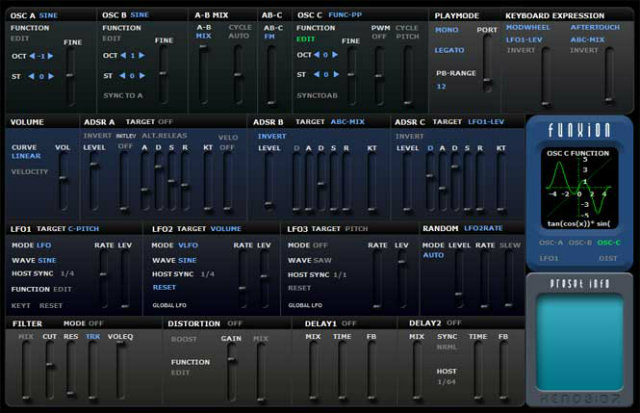Toggle INVERT on ADSR B
Image resolution: width=640 pixels, height=413 pixels.
272,136
